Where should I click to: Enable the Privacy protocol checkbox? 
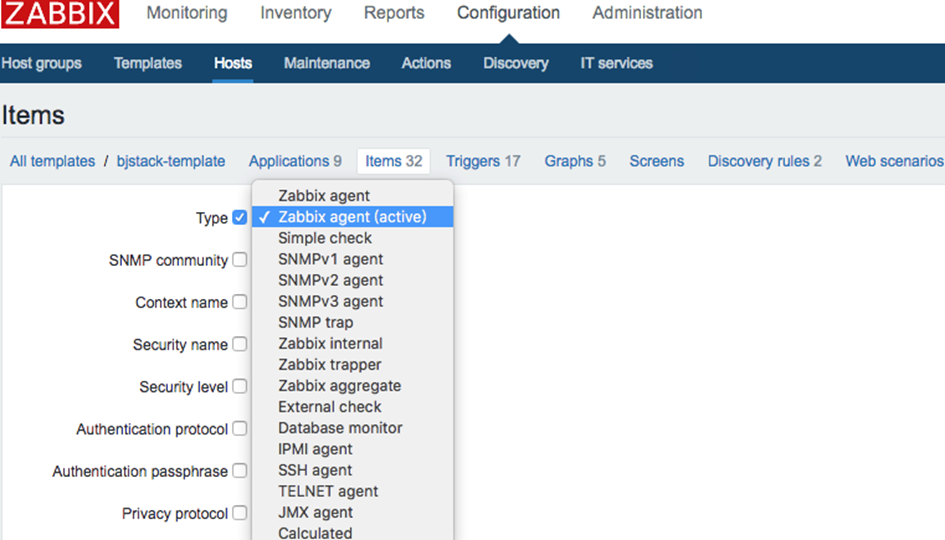pyautogui.click(x=240, y=513)
